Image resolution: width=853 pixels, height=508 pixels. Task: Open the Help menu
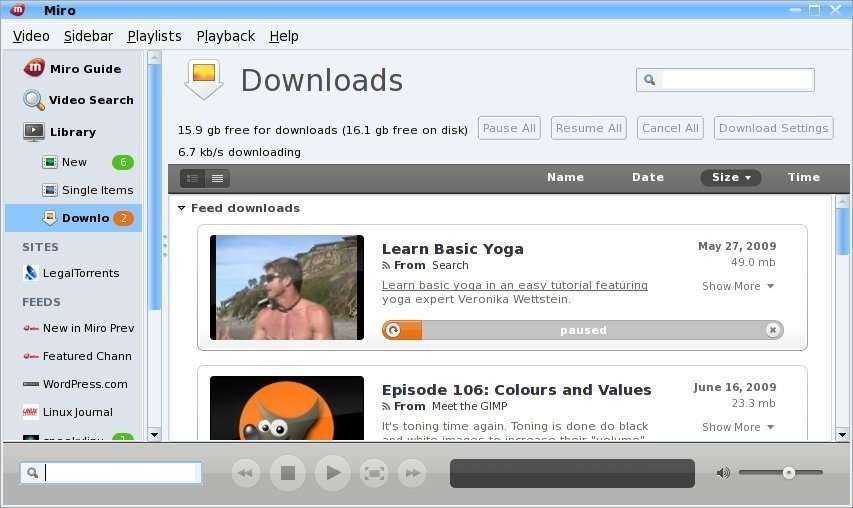tap(284, 36)
